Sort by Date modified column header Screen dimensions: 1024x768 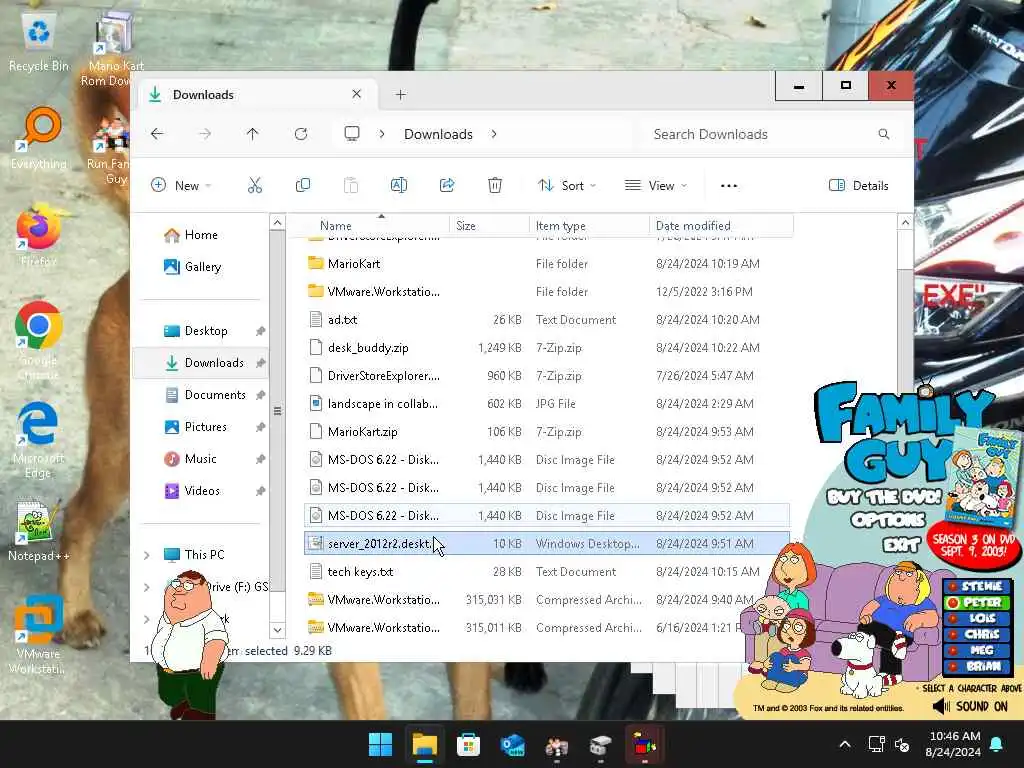point(721,225)
